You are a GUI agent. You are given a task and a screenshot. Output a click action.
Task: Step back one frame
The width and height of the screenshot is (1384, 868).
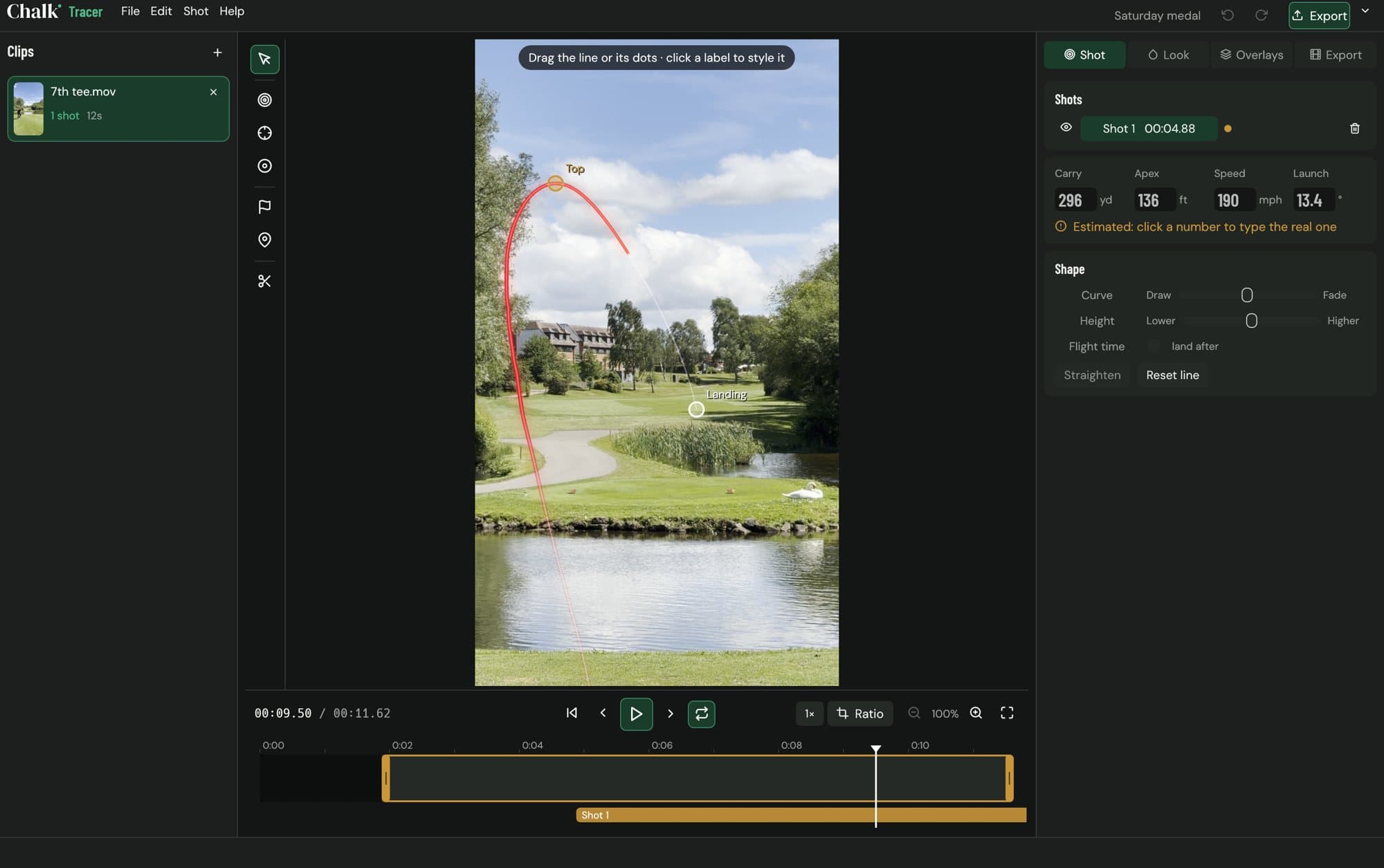(x=603, y=713)
